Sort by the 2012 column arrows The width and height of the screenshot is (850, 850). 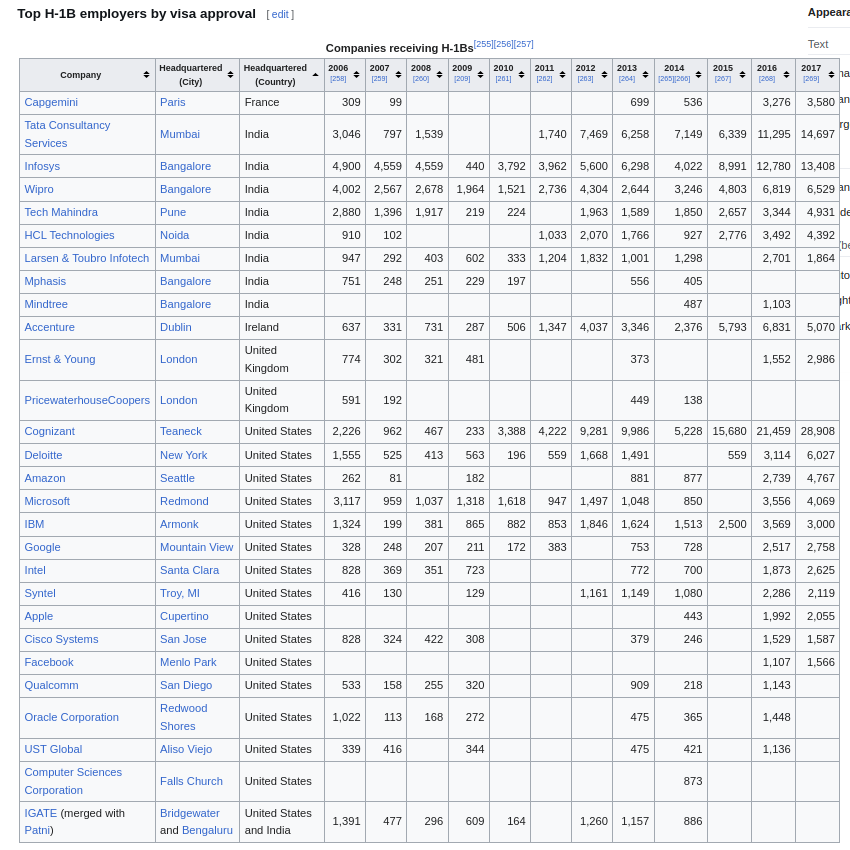click(x=604, y=75)
